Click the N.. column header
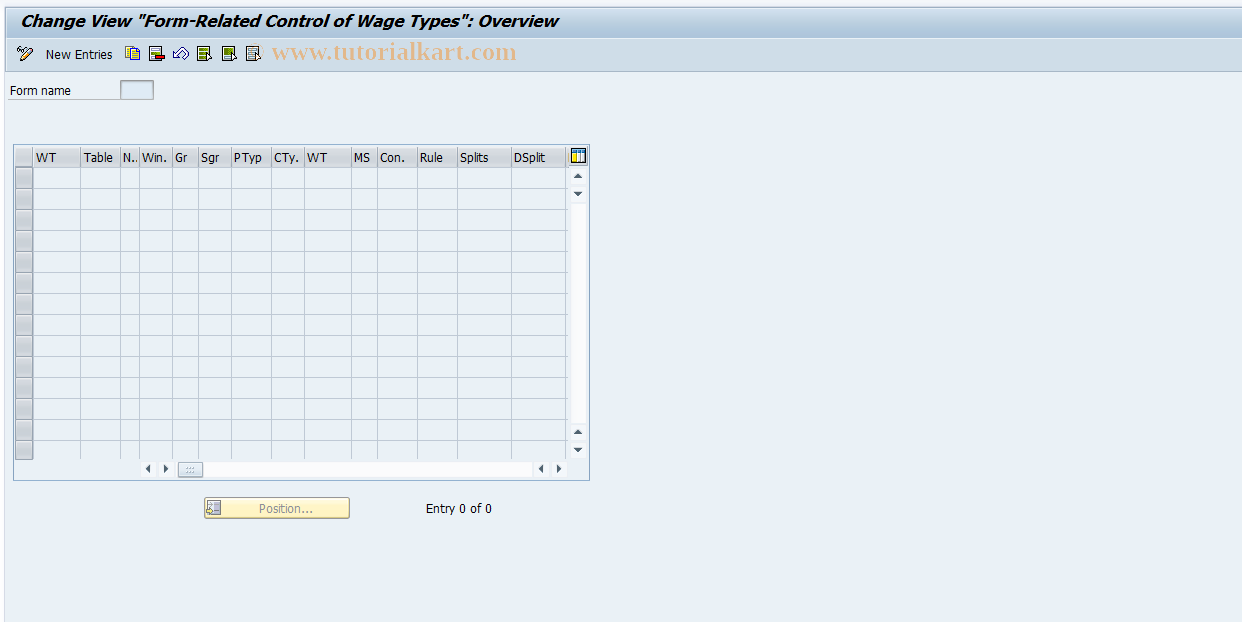Screen dimensions: 1242x622 130,157
